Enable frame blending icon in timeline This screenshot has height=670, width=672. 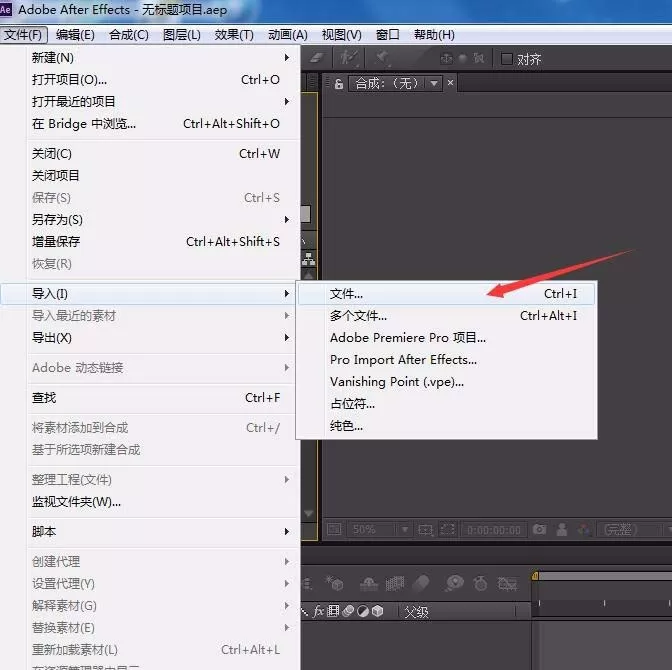point(395,583)
